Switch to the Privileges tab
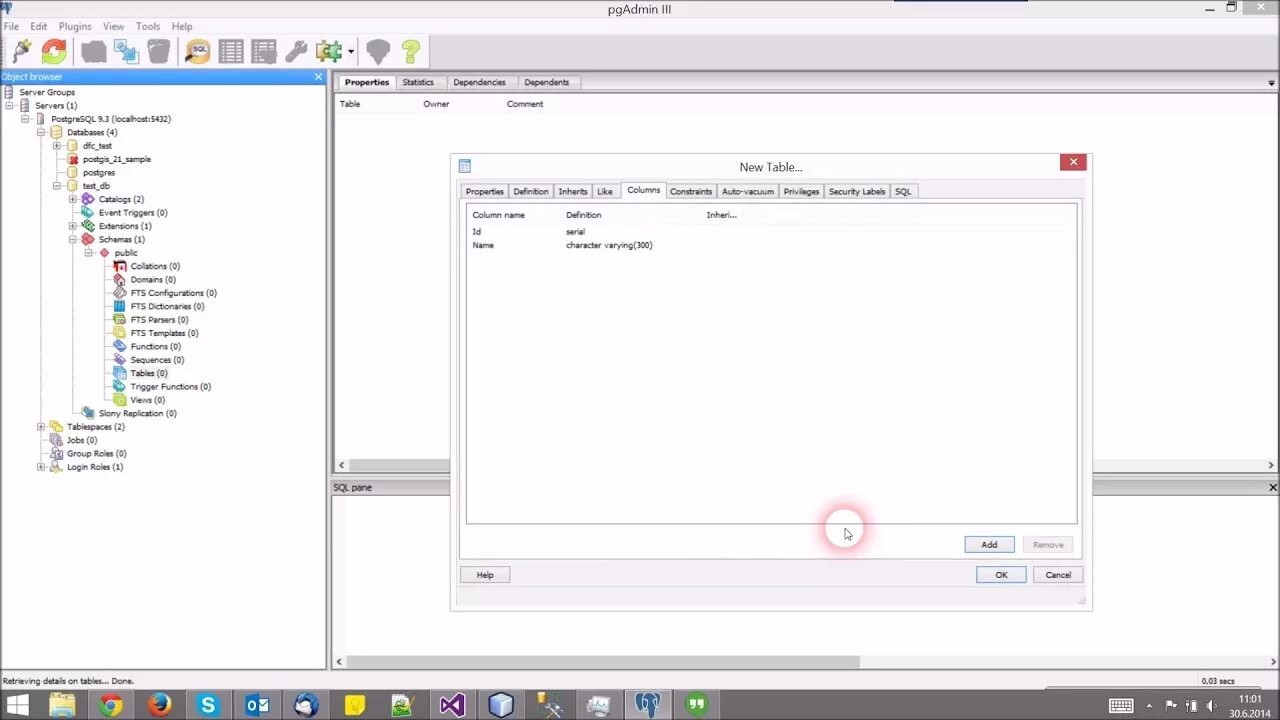The height and width of the screenshot is (720, 1280). (801, 191)
